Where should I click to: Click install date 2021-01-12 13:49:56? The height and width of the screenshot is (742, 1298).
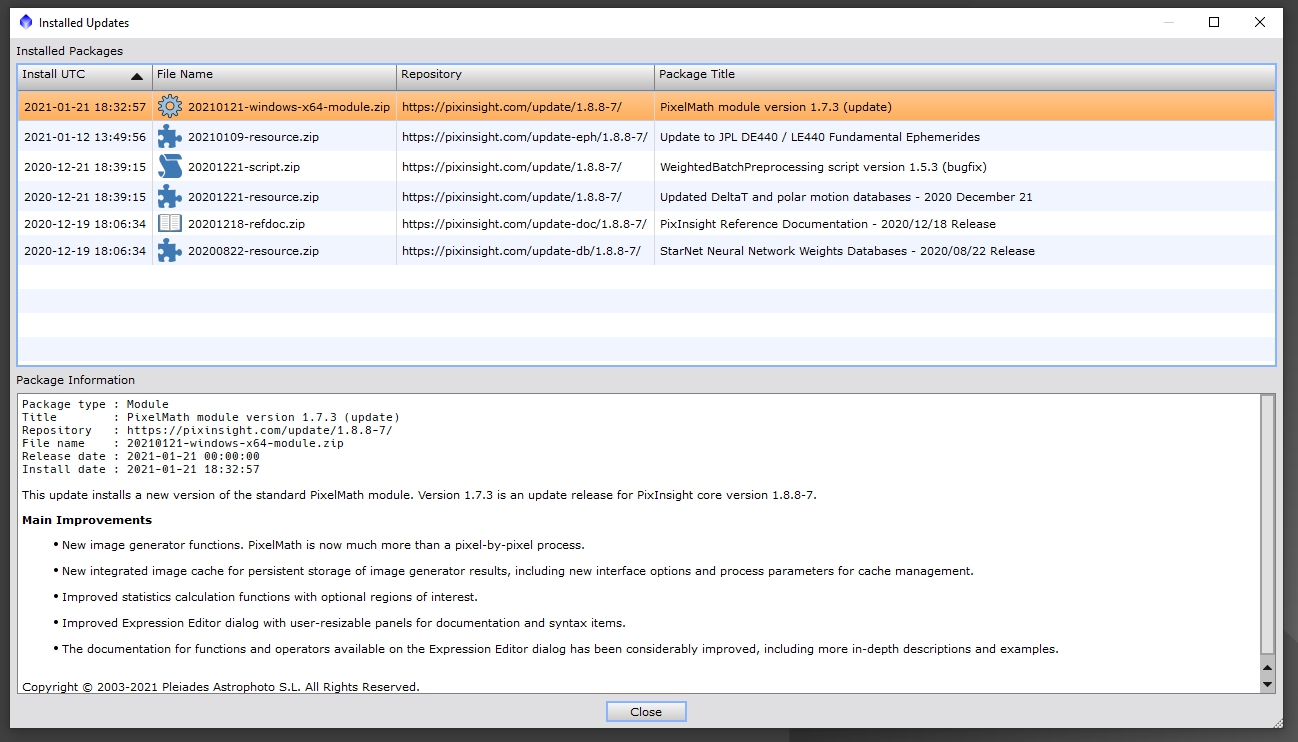(85, 137)
